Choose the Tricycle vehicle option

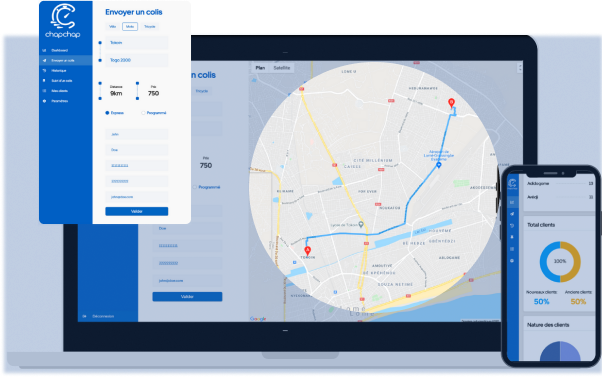150,26
